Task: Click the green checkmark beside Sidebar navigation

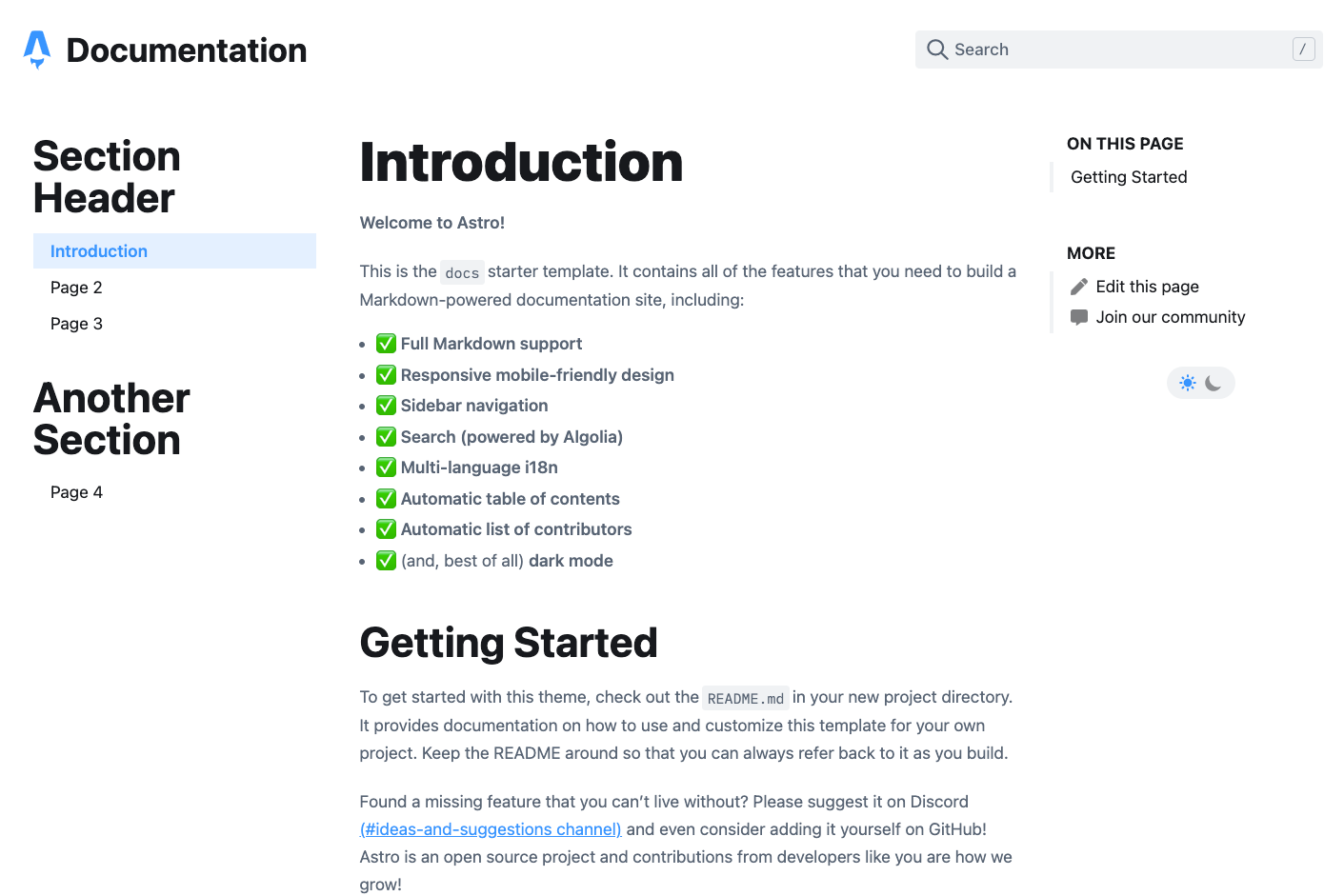Action: point(386,406)
